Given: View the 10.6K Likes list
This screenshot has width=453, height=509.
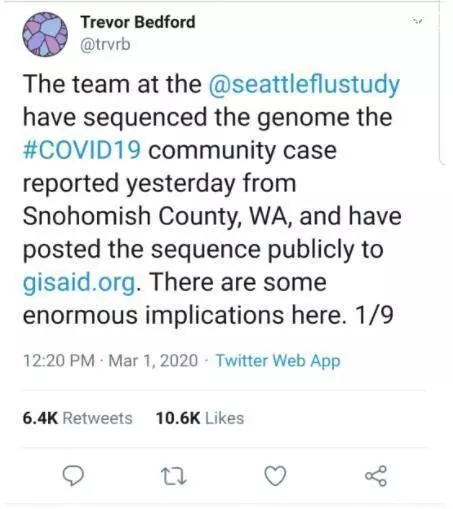Looking at the screenshot, I should (x=200, y=418).
